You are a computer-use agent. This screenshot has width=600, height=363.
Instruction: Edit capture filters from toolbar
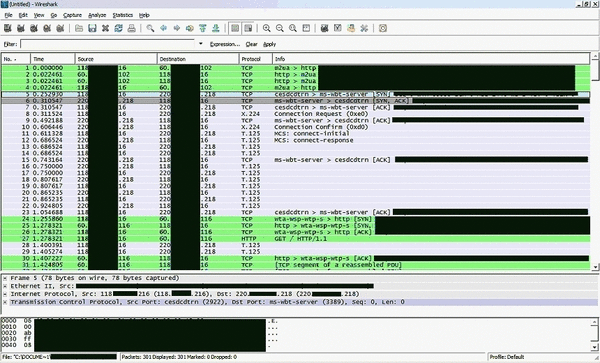[324, 28]
